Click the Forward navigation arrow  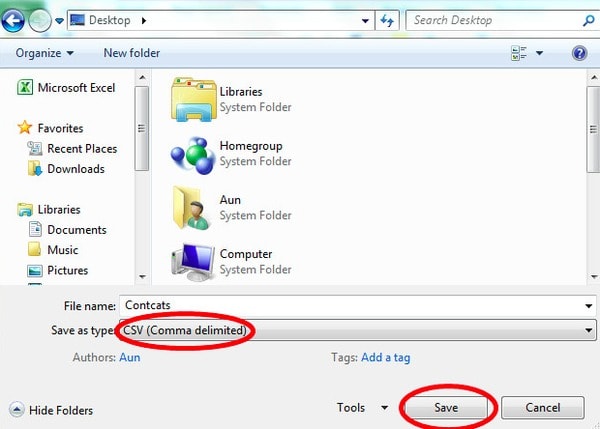(40, 20)
